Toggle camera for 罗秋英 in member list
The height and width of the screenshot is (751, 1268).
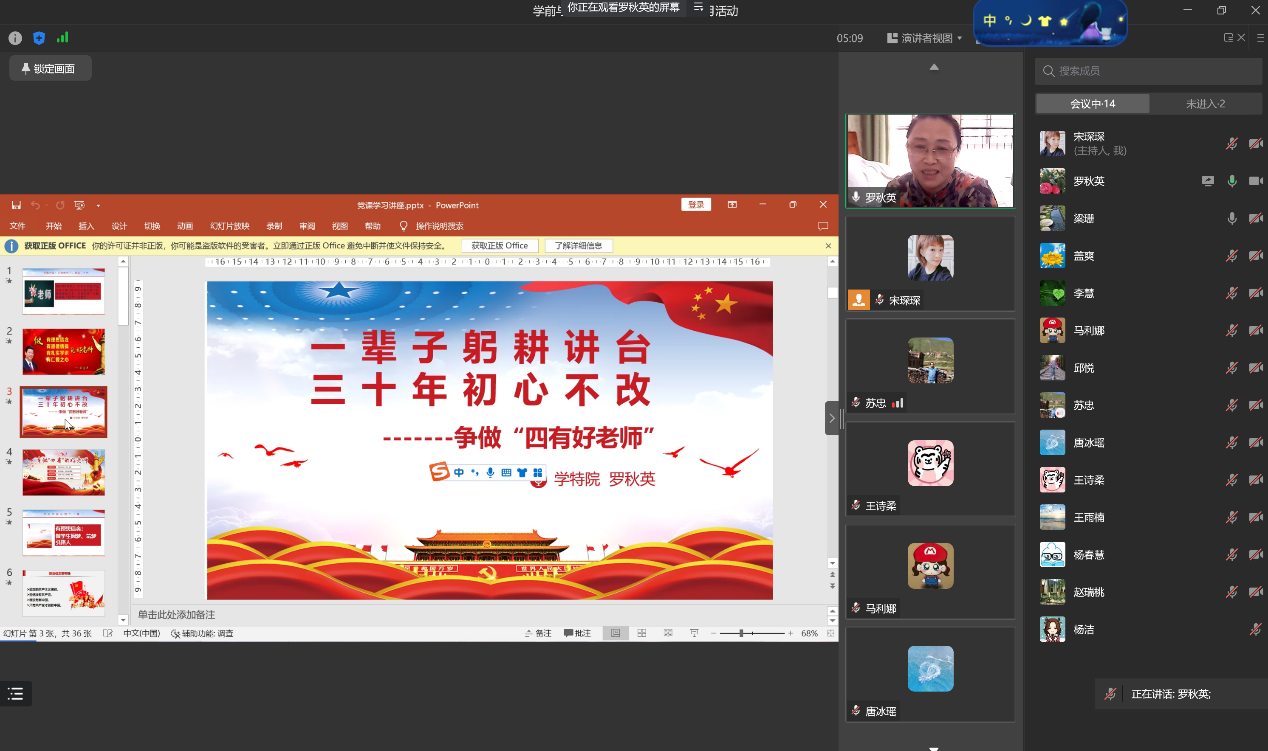pos(1255,181)
